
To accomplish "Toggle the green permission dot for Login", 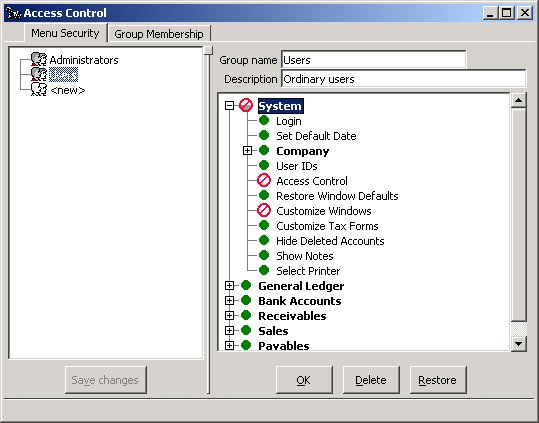I will (264, 121).
